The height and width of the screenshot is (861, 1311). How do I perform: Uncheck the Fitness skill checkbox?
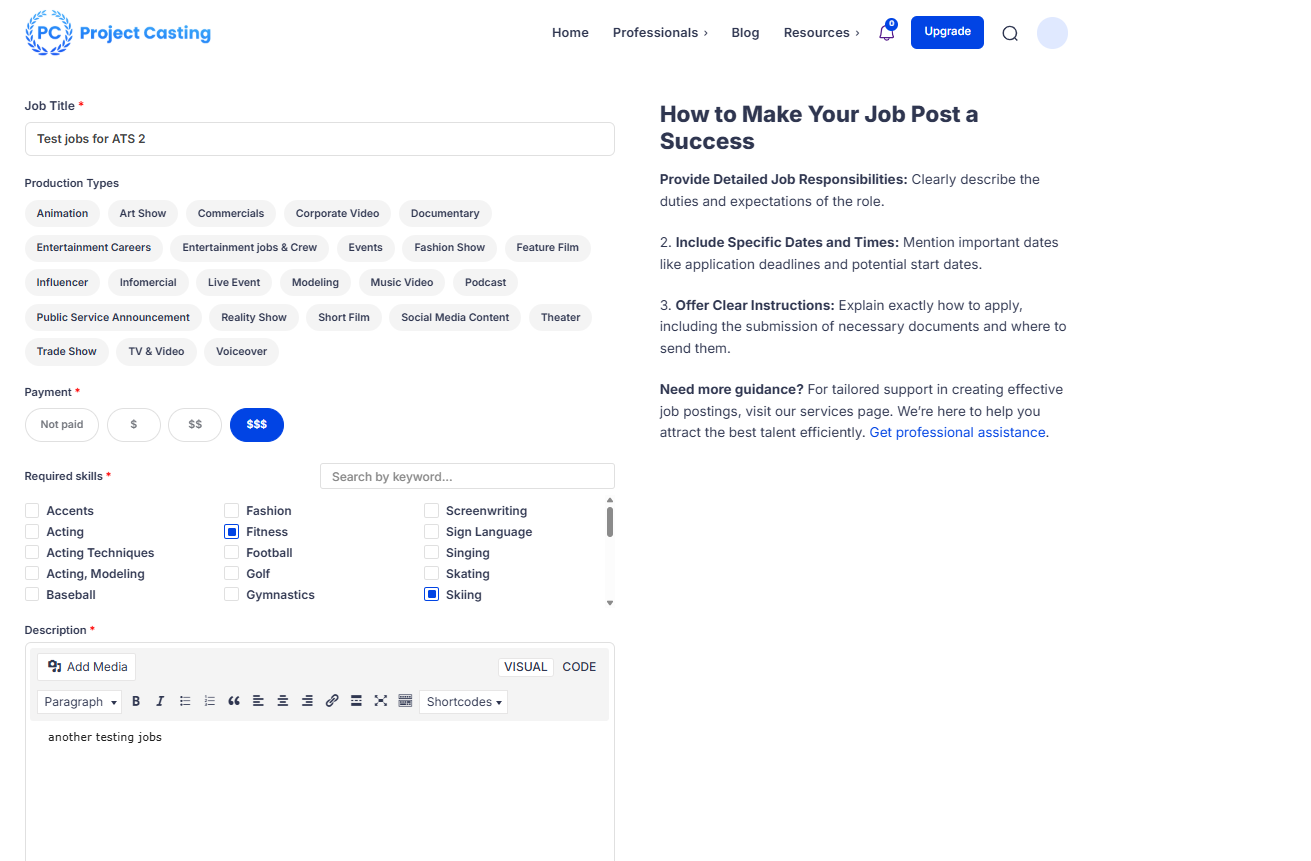232,532
